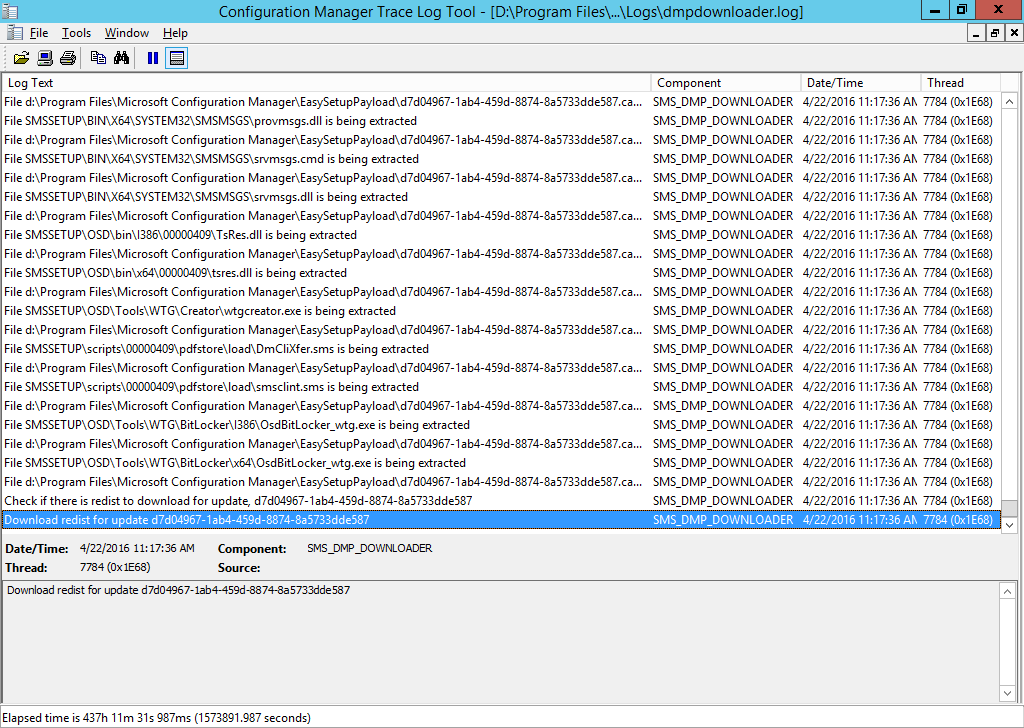Sort by the Component column header
Image resolution: width=1024 pixels, height=728 pixels.
tap(726, 83)
